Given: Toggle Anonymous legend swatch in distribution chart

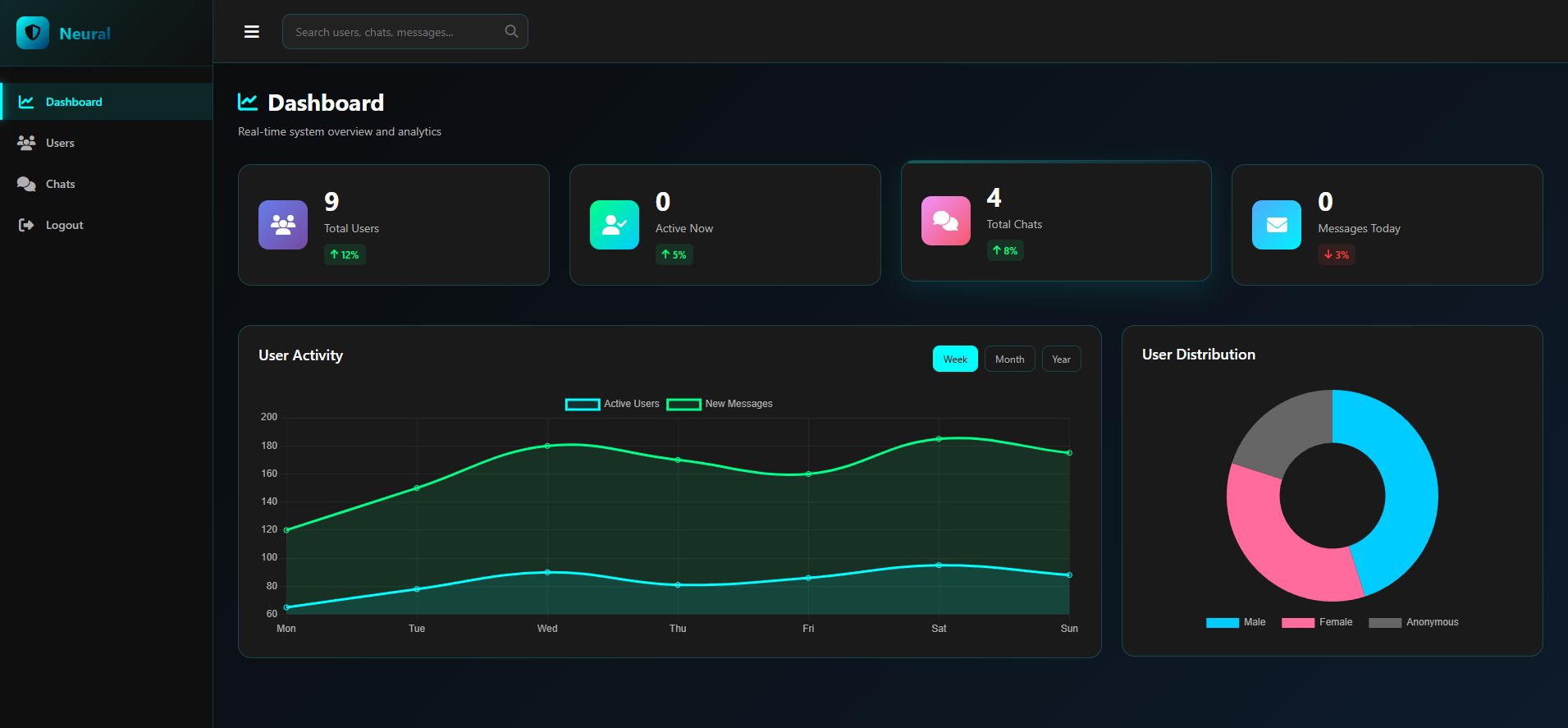Looking at the screenshot, I should tap(1385, 622).
